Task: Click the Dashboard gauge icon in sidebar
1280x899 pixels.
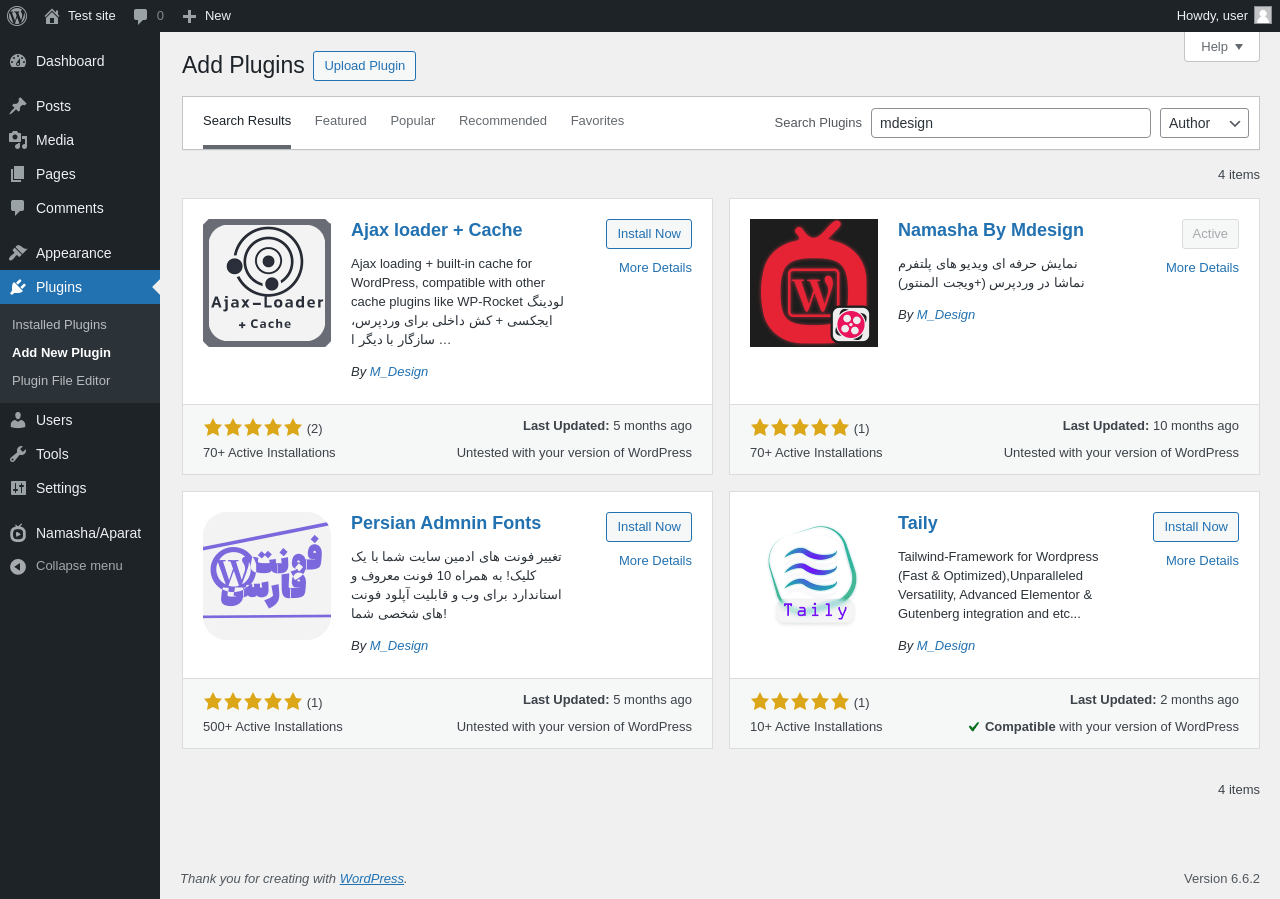Action: click(x=18, y=61)
